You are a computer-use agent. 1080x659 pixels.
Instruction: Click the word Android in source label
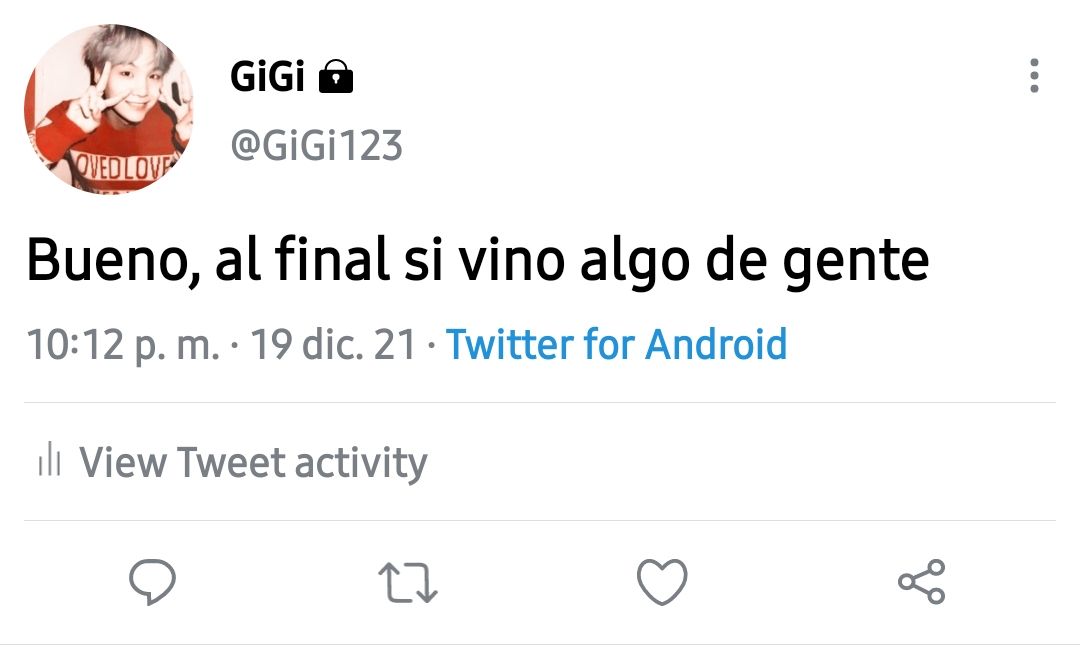tap(716, 344)
